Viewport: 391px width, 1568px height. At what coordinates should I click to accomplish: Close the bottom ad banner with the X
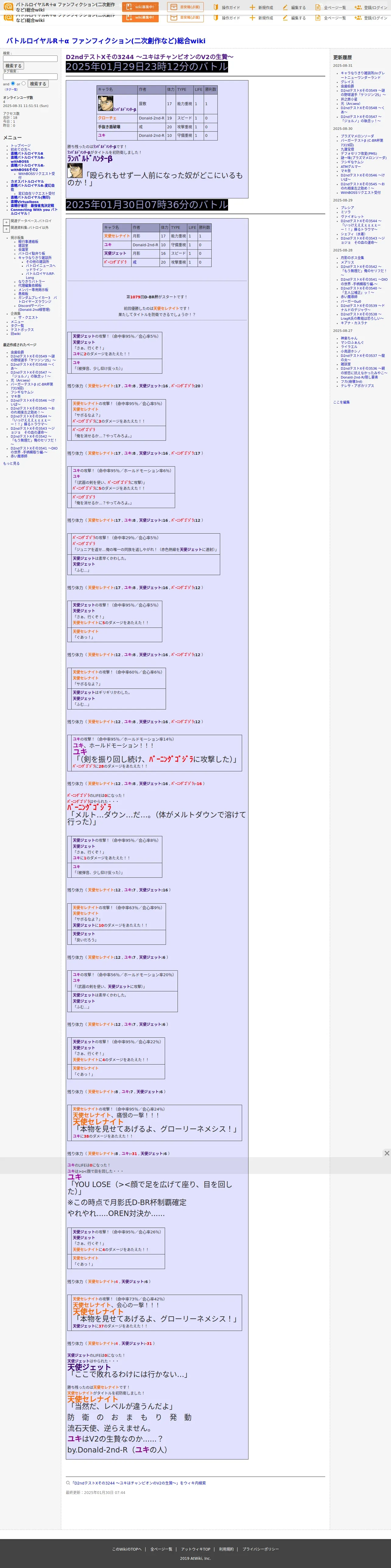pyautogui.click(x=386, y=1153)
